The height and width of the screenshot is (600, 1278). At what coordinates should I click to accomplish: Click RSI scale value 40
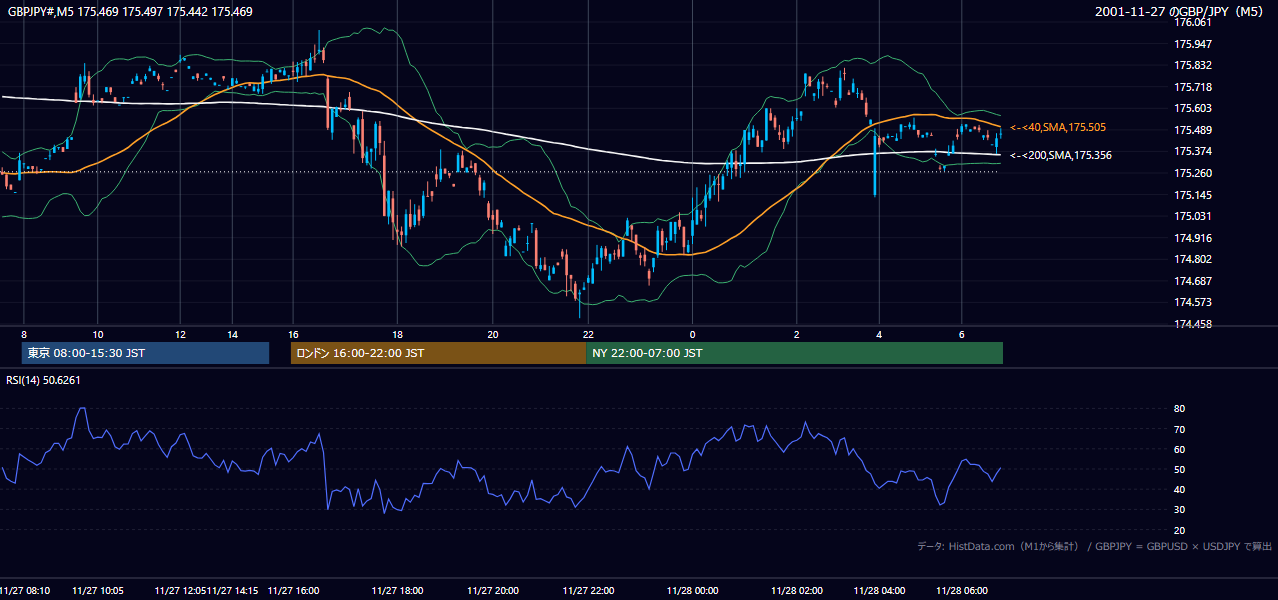[1180, 489]
